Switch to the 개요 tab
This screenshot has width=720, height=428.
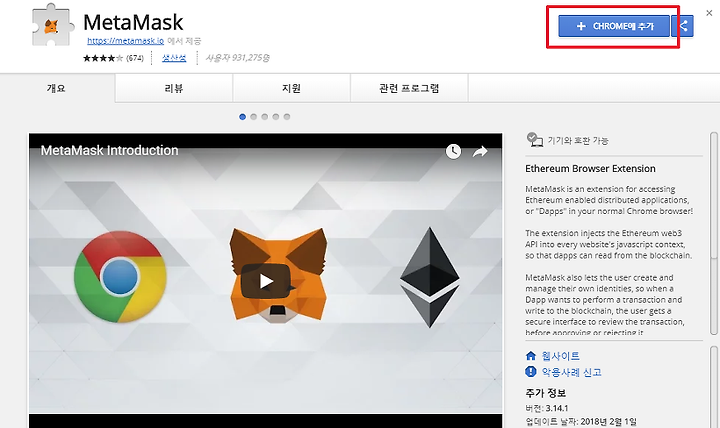tap(56, 88)
